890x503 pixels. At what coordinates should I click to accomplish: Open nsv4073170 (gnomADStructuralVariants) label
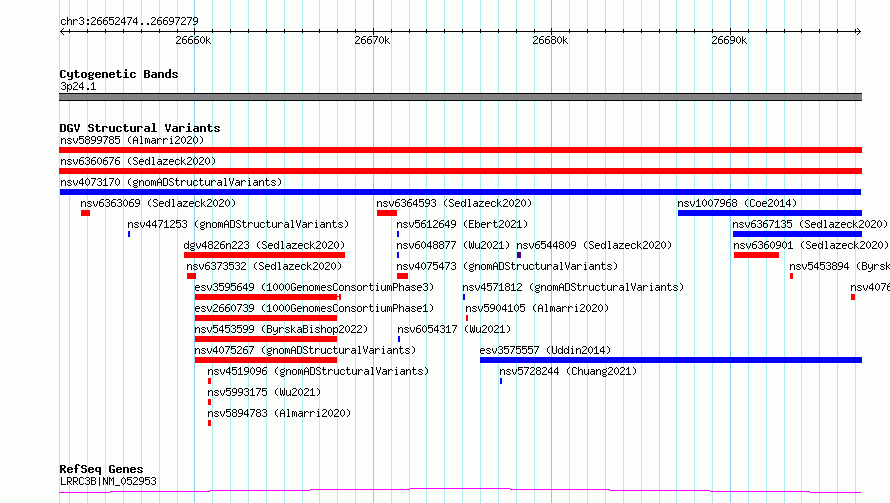click(171, 182)
